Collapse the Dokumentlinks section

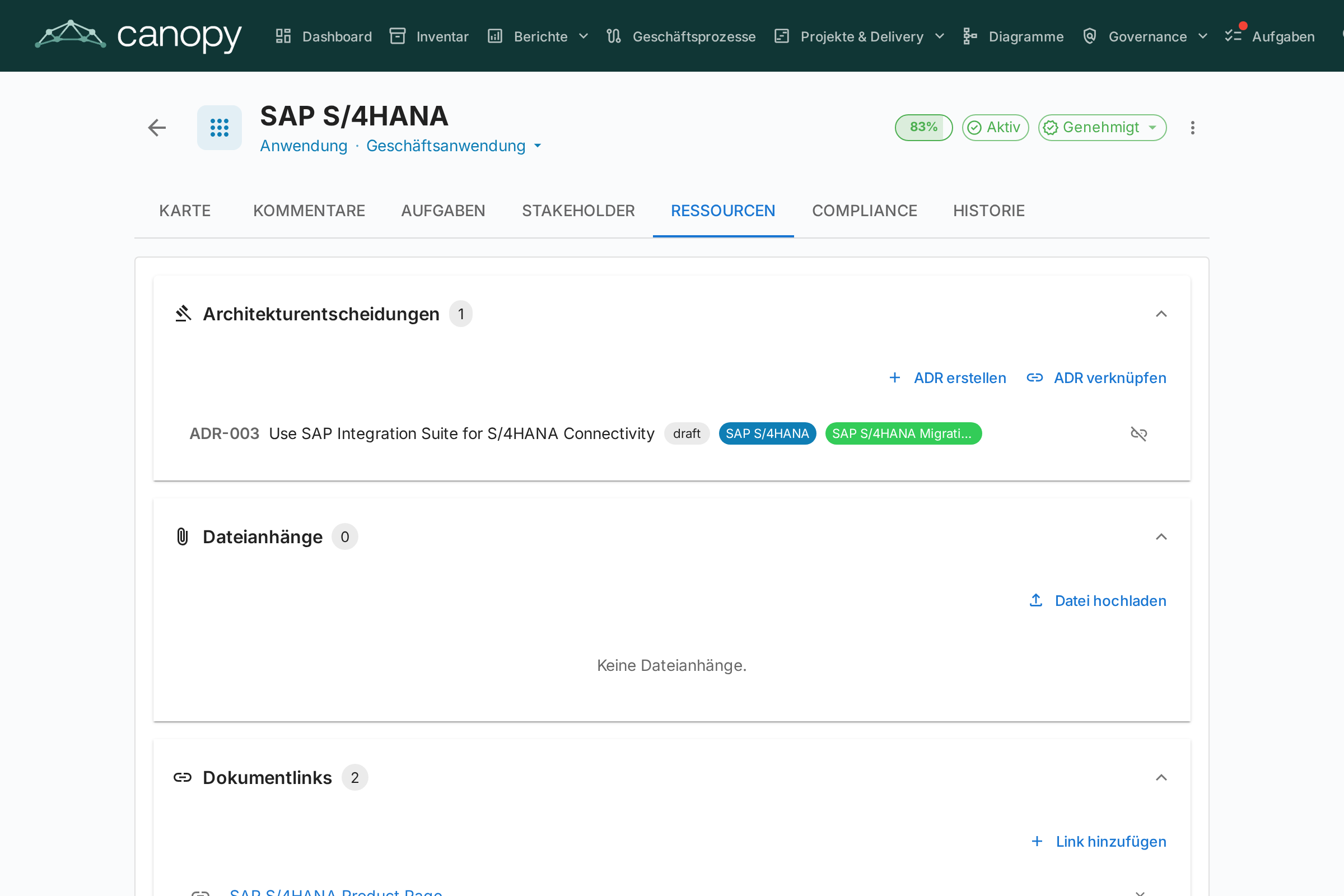1161,777
